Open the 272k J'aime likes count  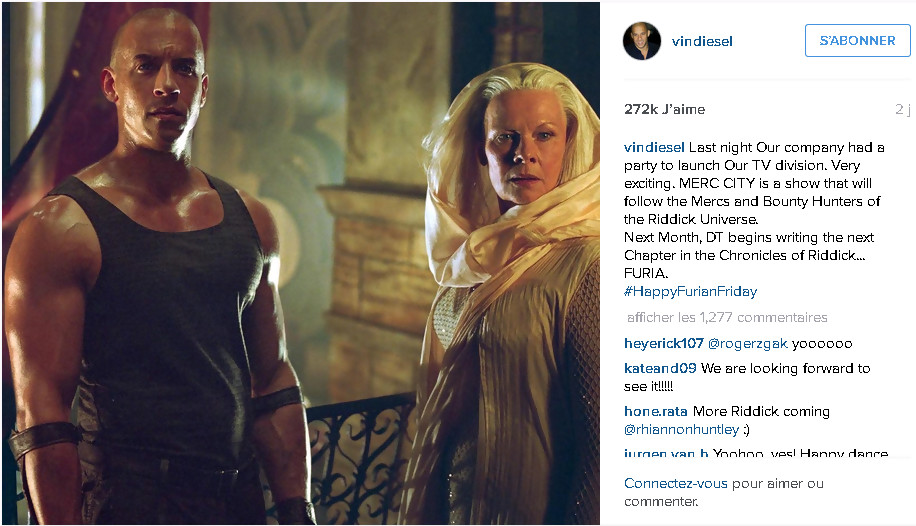(x=664, y=109)
